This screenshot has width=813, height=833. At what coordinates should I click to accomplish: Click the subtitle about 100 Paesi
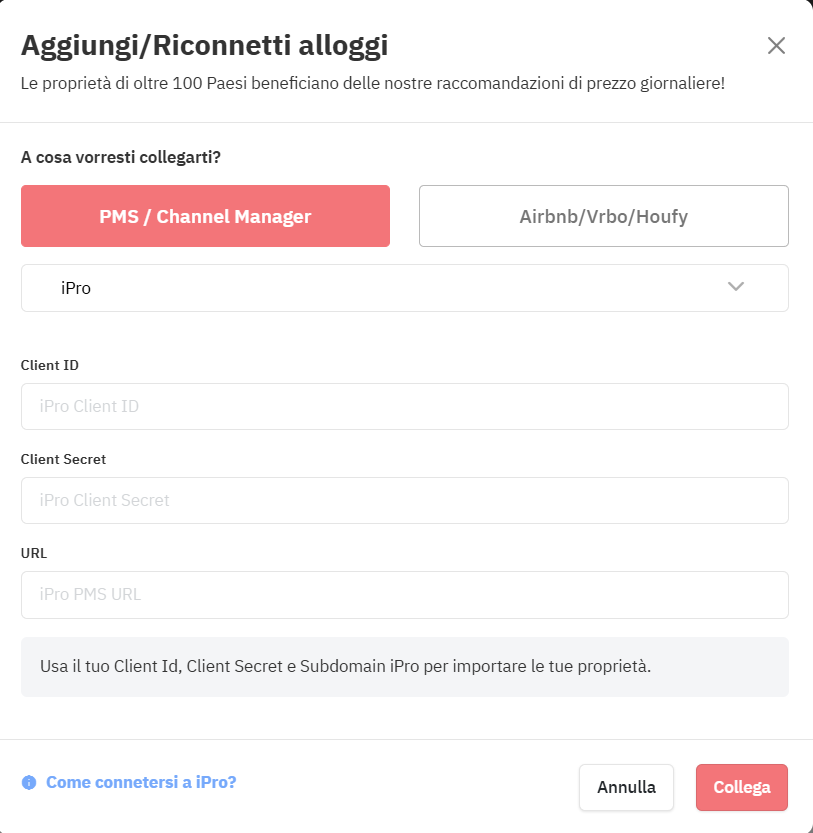tap(373, 83)
